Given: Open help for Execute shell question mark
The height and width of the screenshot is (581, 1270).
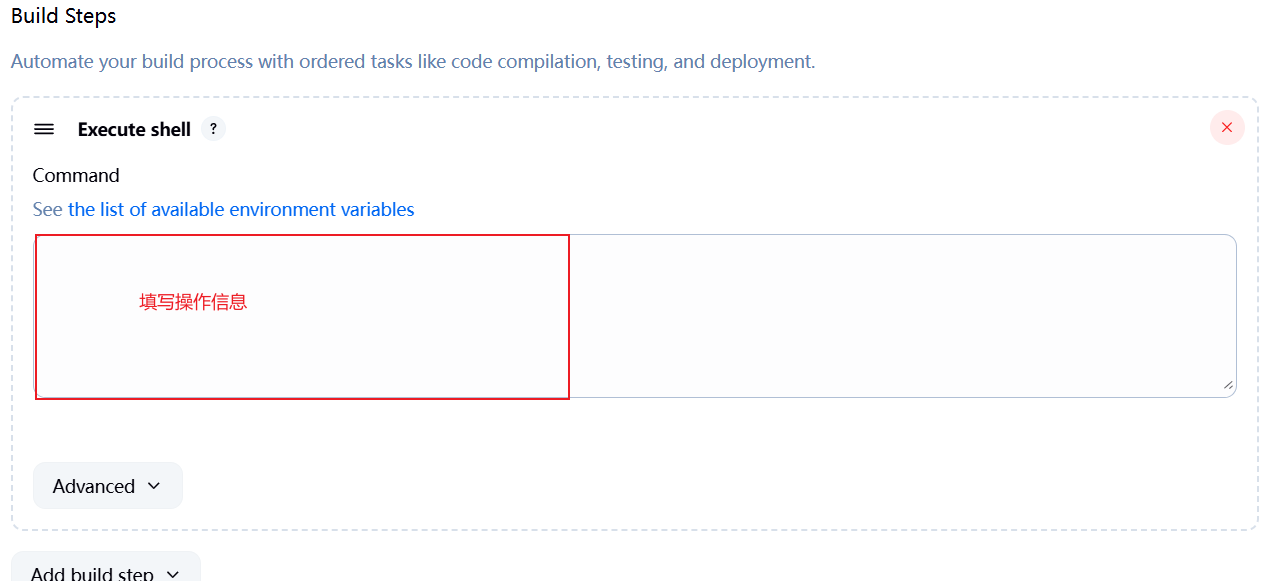Looking at the screenshot, I should coord(213,129).
